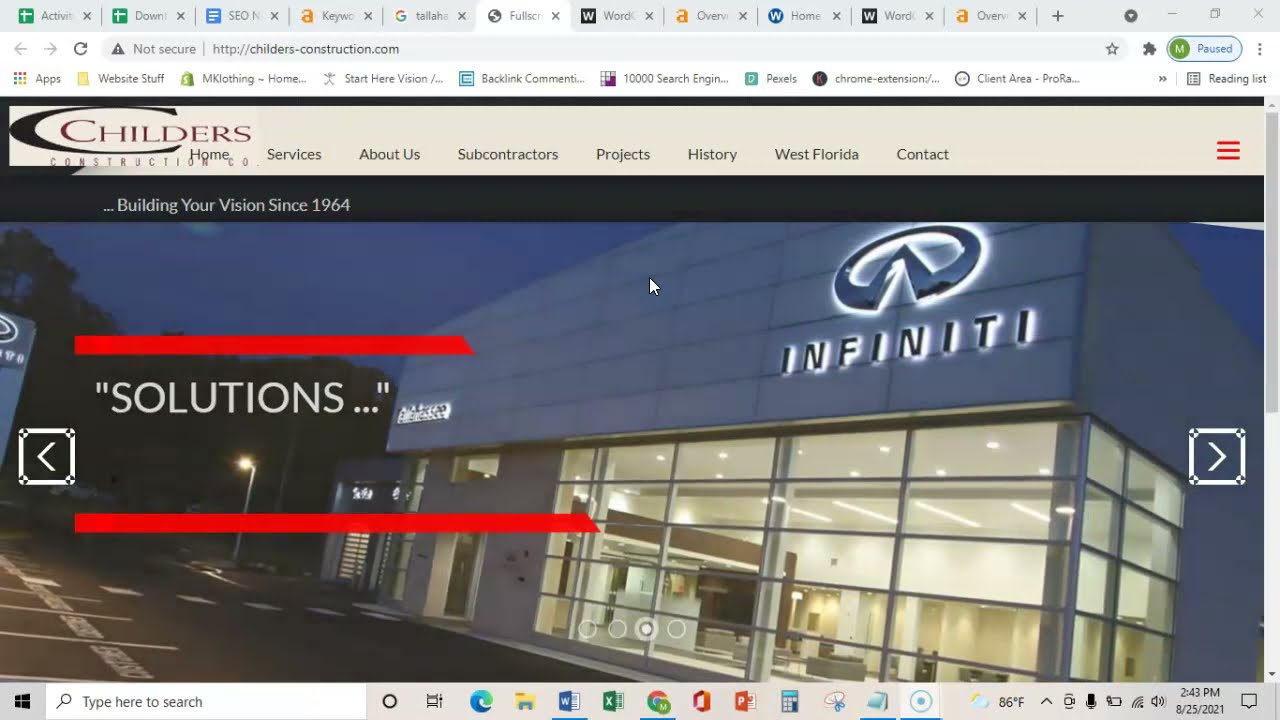
Task: Open a new tab with the plus button
Action: (1058, 16)
